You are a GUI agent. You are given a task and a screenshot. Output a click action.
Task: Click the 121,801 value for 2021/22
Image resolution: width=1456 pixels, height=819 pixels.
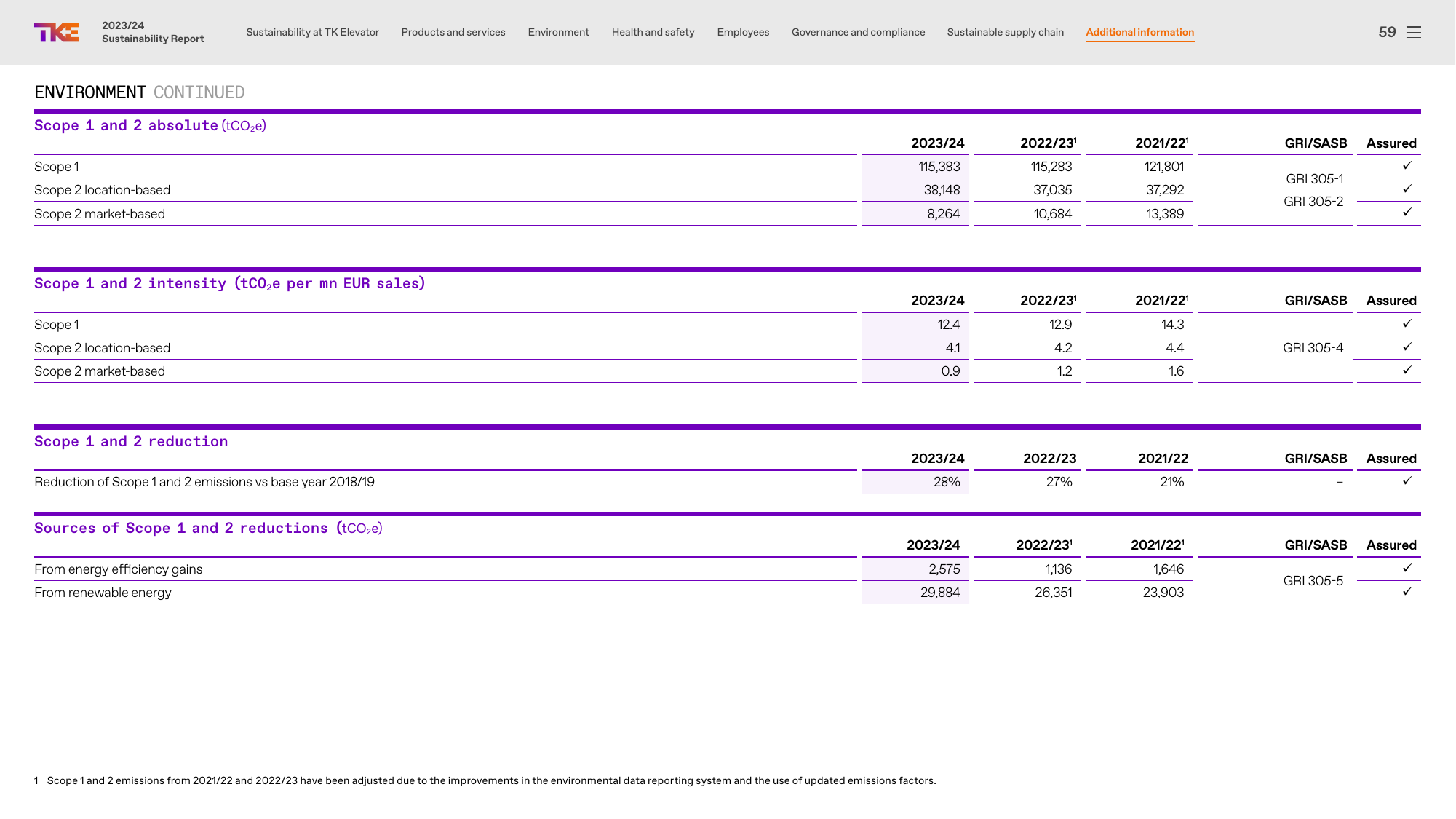[x=1163, y=167]
